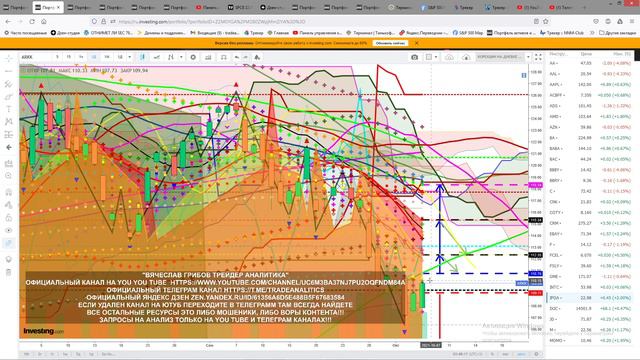Delete drawings with the trash icon

(9, 272)
